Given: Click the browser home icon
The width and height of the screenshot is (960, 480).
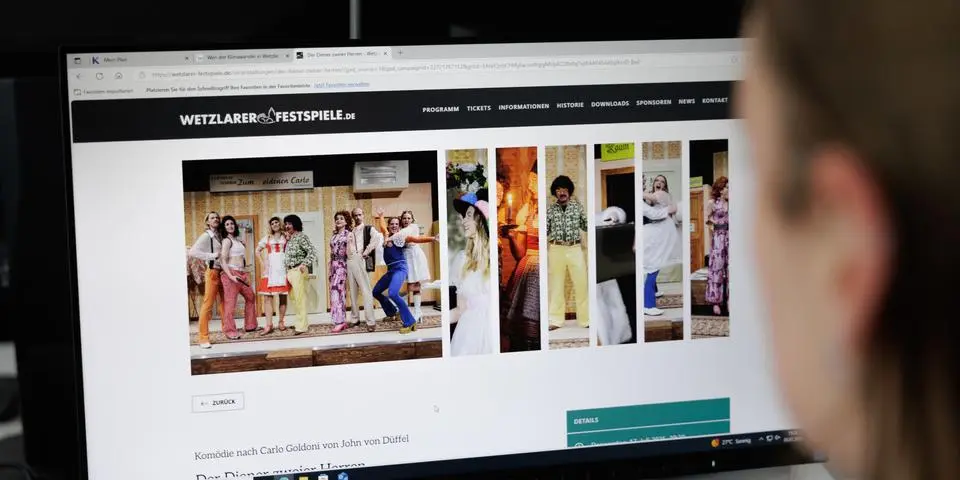Looking at the screenshot, I should [119, 76].
